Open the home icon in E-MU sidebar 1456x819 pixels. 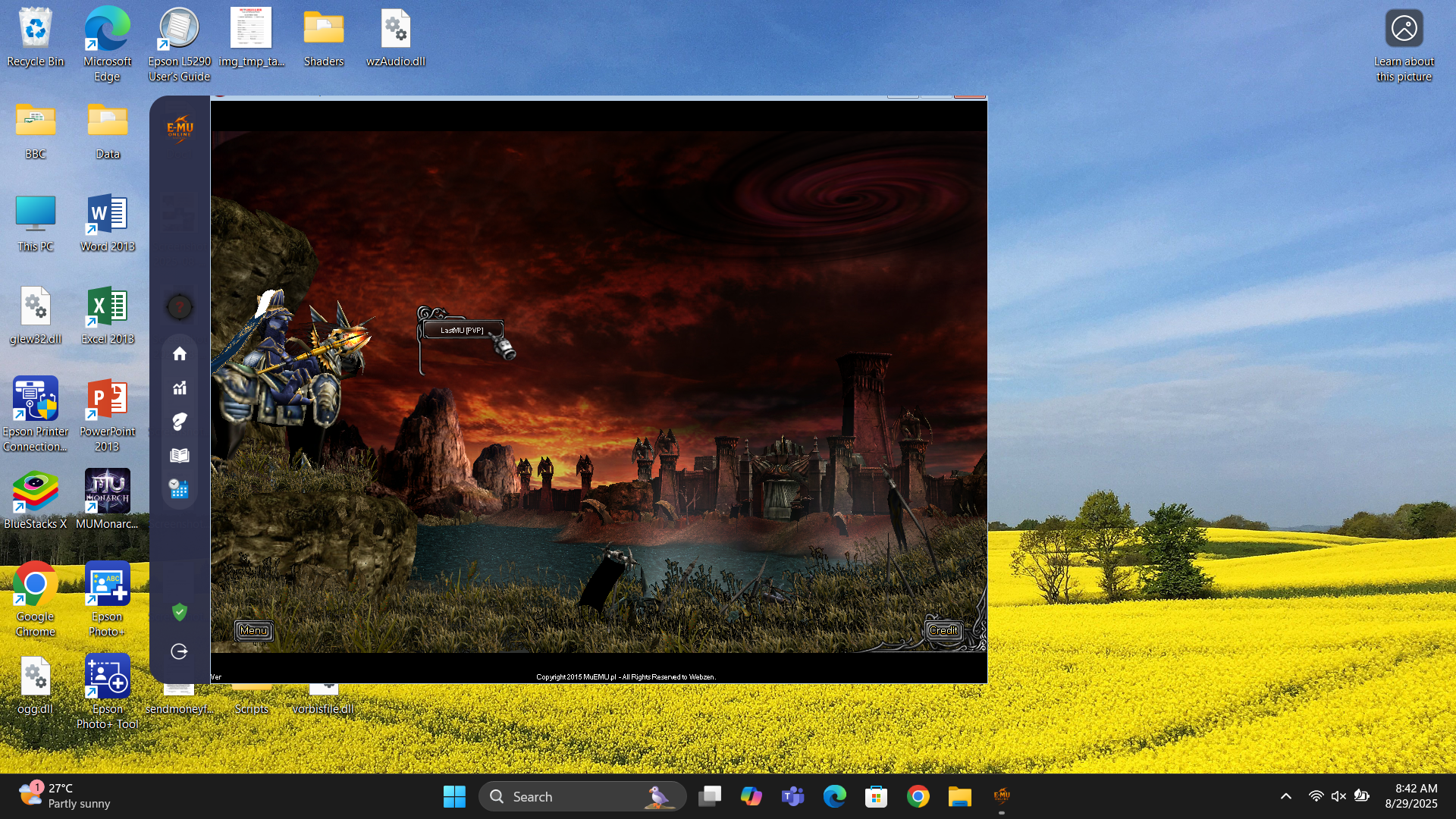pyautogui.click(x=180, y=354)
